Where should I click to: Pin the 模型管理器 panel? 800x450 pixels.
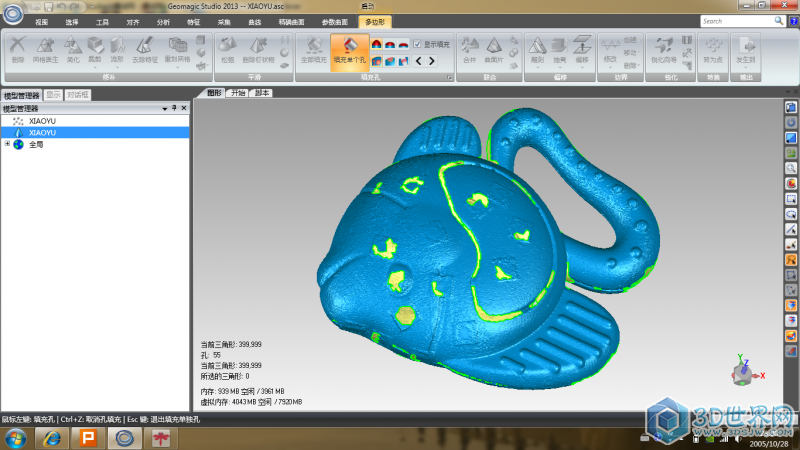(174, 108)
